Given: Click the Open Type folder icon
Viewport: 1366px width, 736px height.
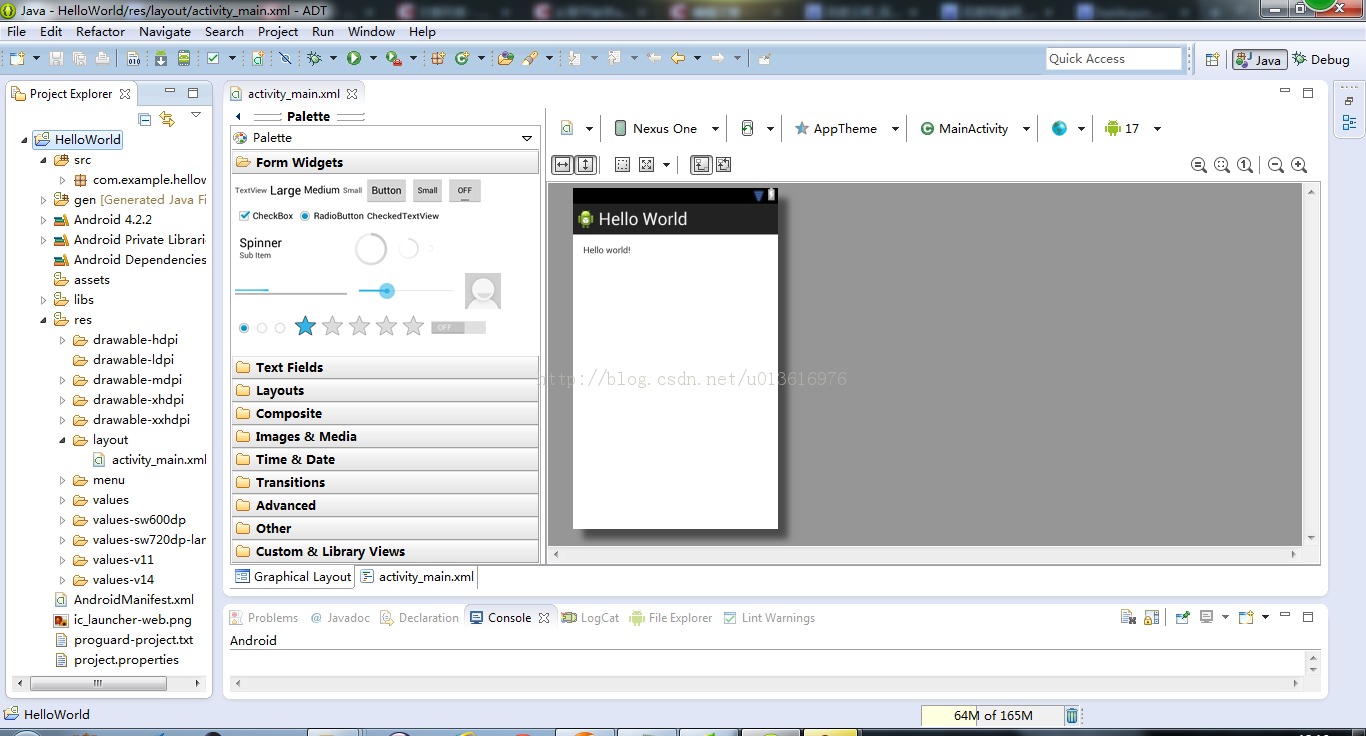Looking at the screenshot, I should click(x=506, y=59).
